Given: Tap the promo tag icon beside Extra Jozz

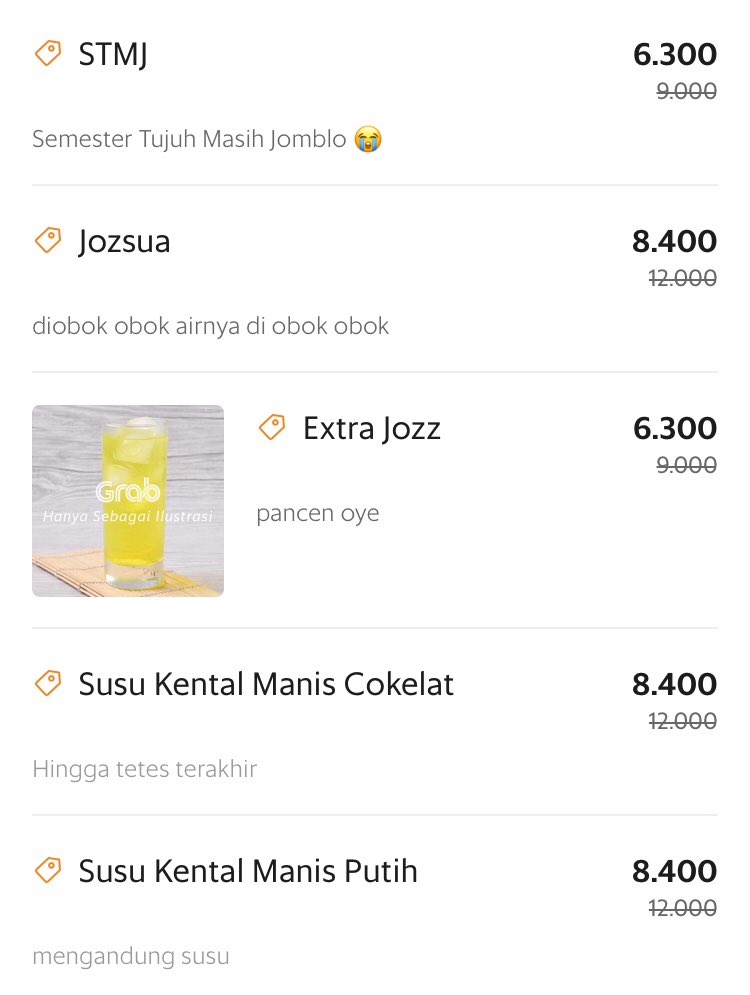Looking at the screenshot, I should click(x=272, y=427).
